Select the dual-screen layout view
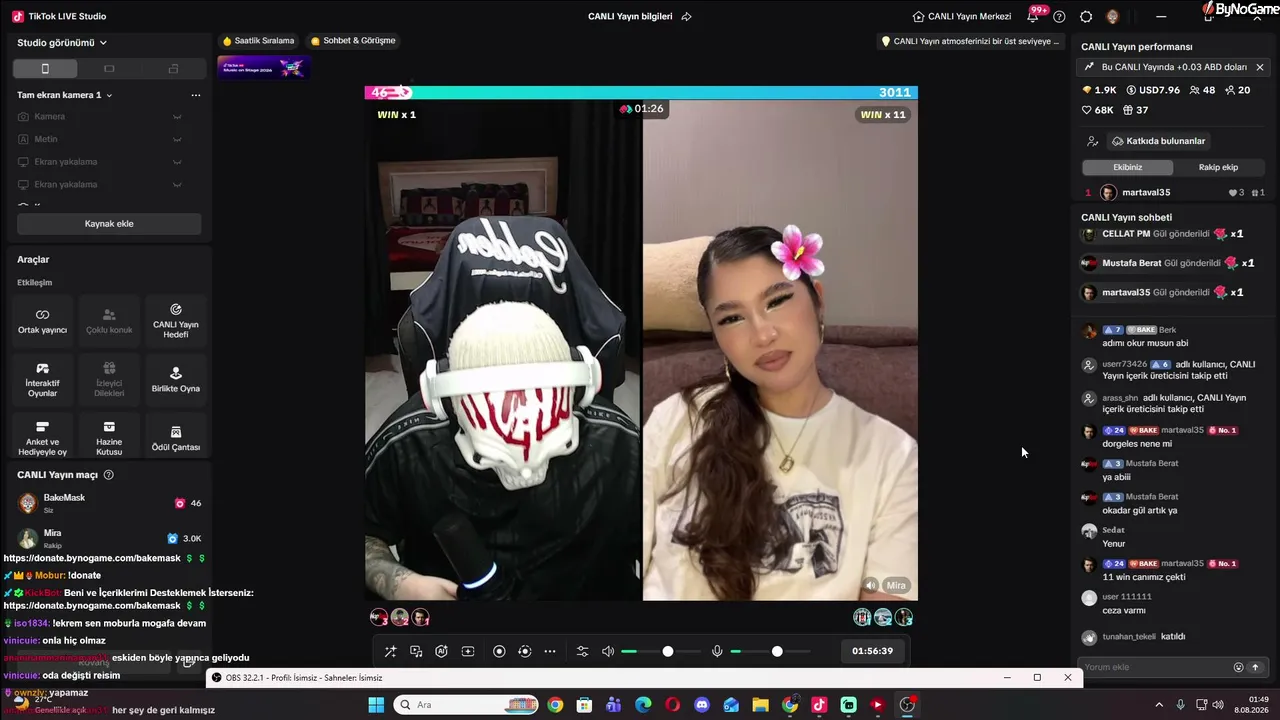 [173, 69]
